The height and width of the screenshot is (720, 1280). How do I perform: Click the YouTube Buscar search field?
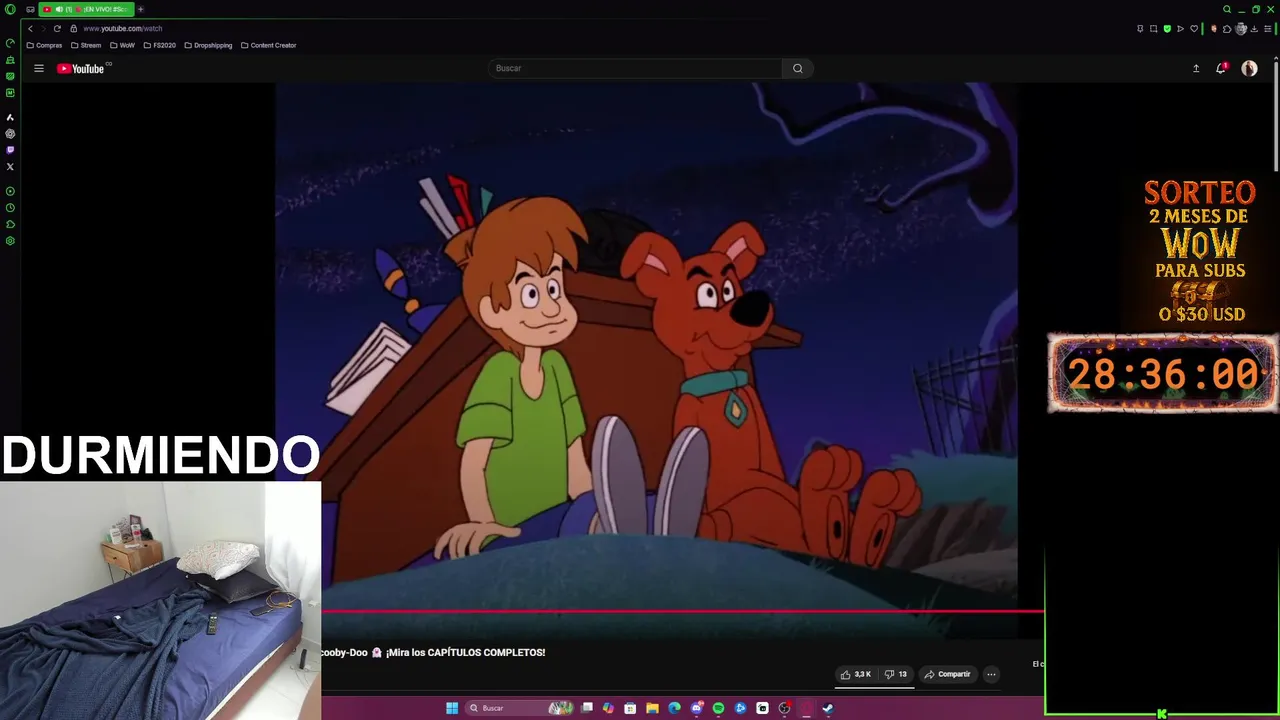[635, 68]
